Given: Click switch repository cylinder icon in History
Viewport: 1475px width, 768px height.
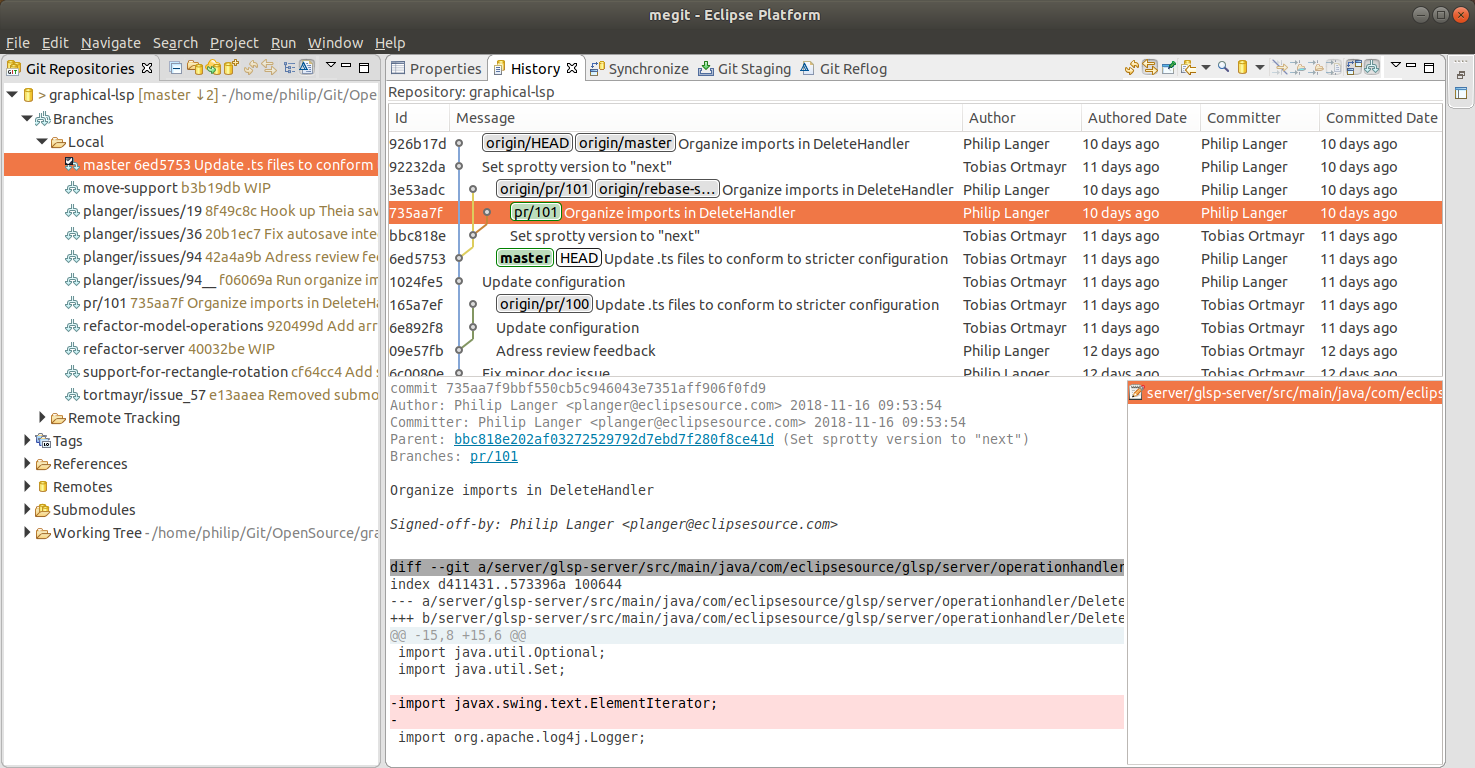Looking at the screenshot, I should (x=1242, y=68).
